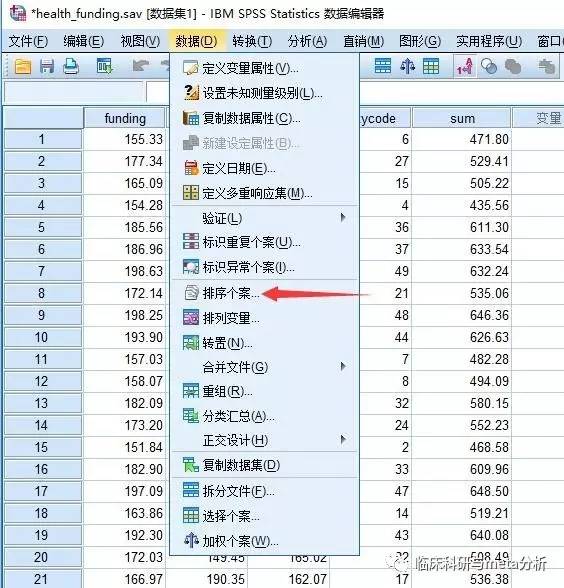The image size is (564, 588).
Task: Click the Open data file folder icon
Action: (x=22, y=68)
